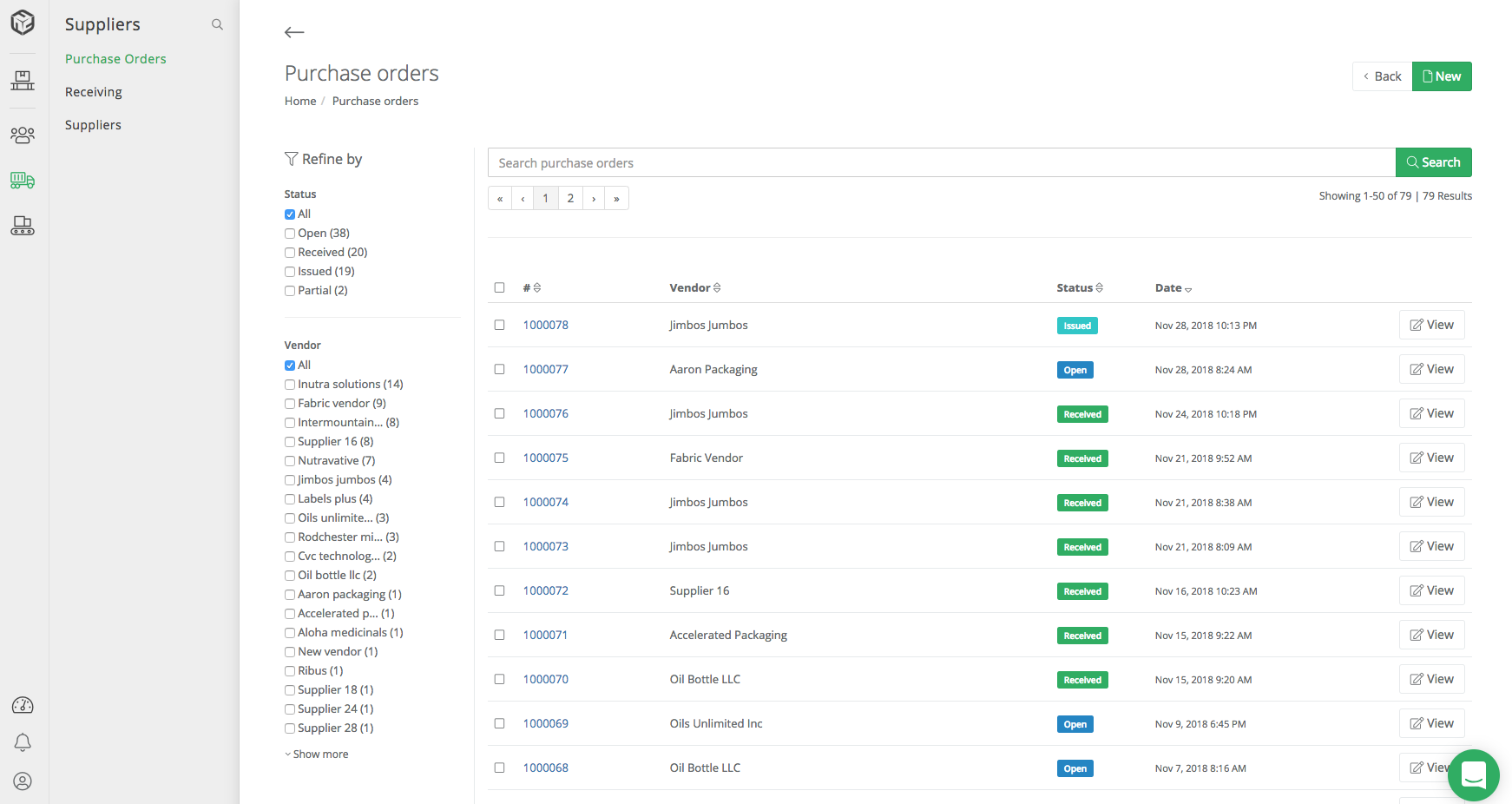Image resolution: width=1512 pixels, height=804 pixels.
Task: Open the account profile icon
Action: (22, 781)
